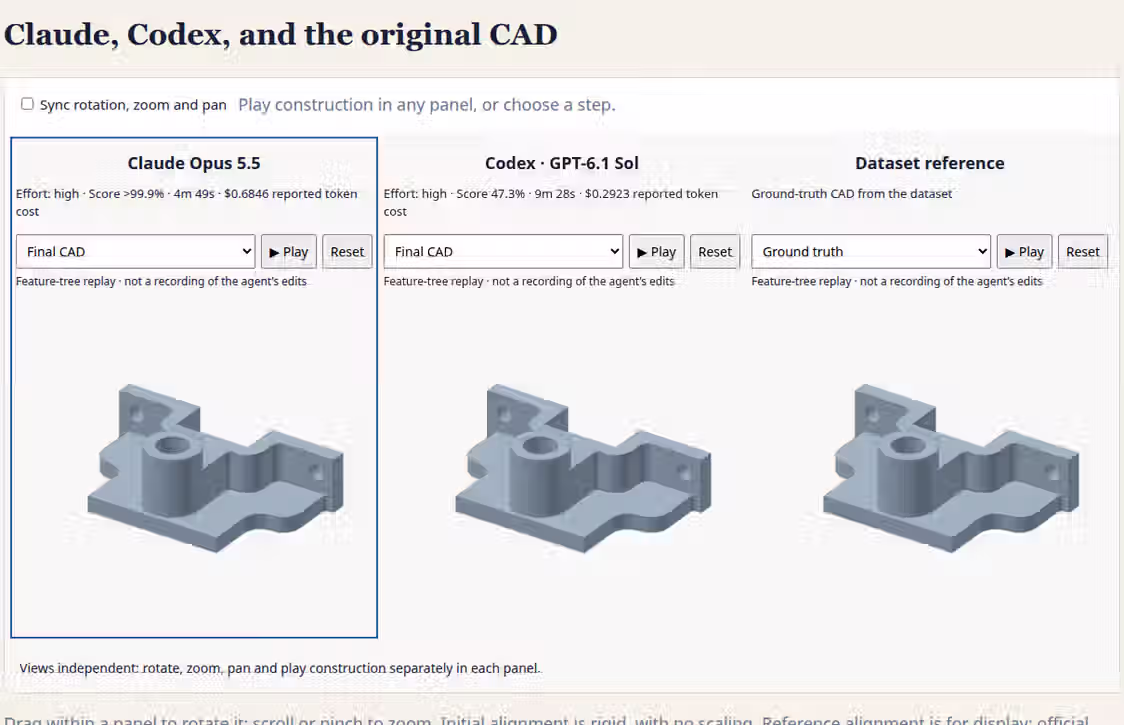Click the Claude Opus 5.5 panel title

tap(194, 164)
